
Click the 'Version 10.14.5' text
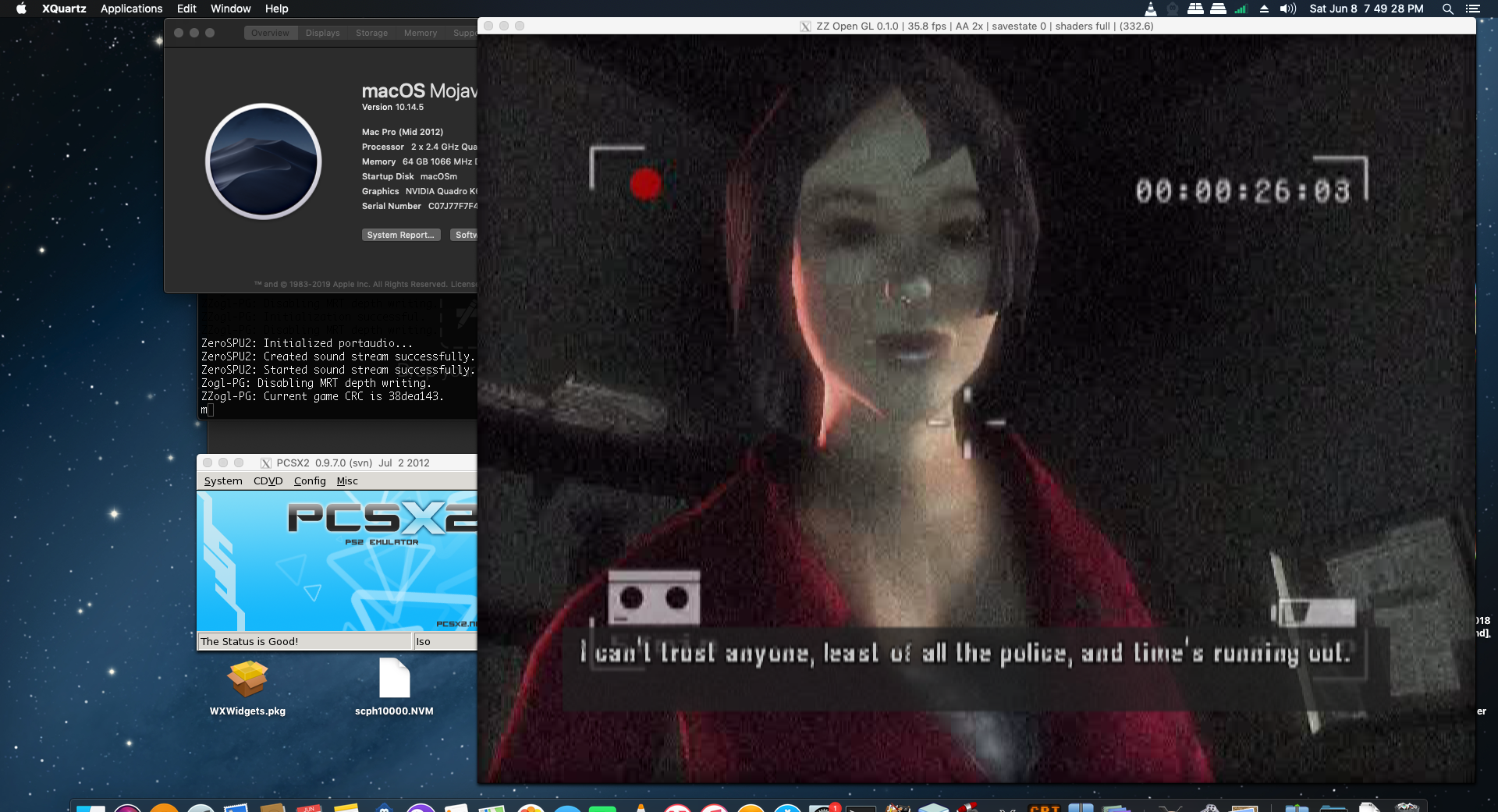click(392, 107)
